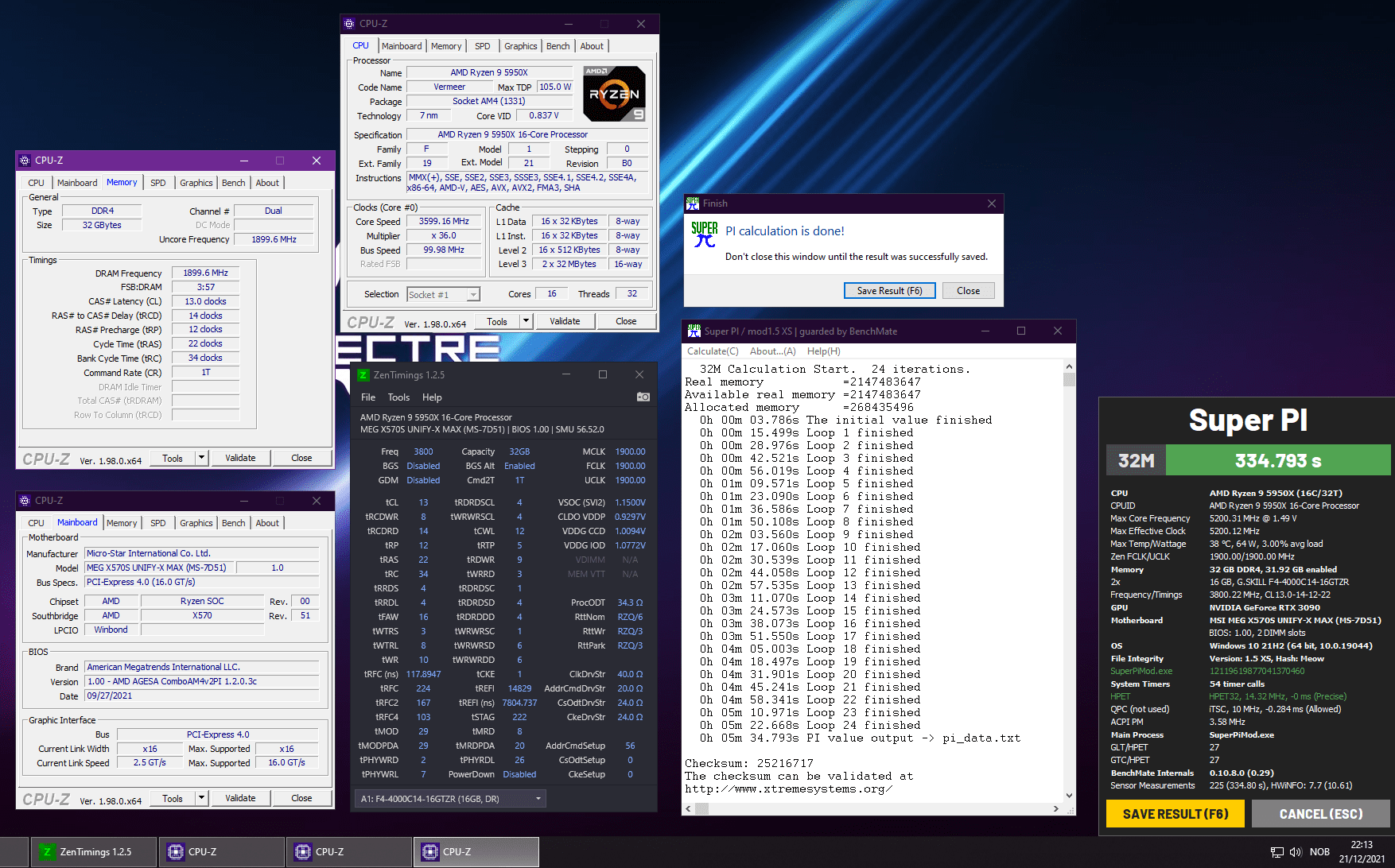Open Tools dropdown arrow in CPU-Z Memory window
Screen dimensions: 1395x868
pos(202,458)
